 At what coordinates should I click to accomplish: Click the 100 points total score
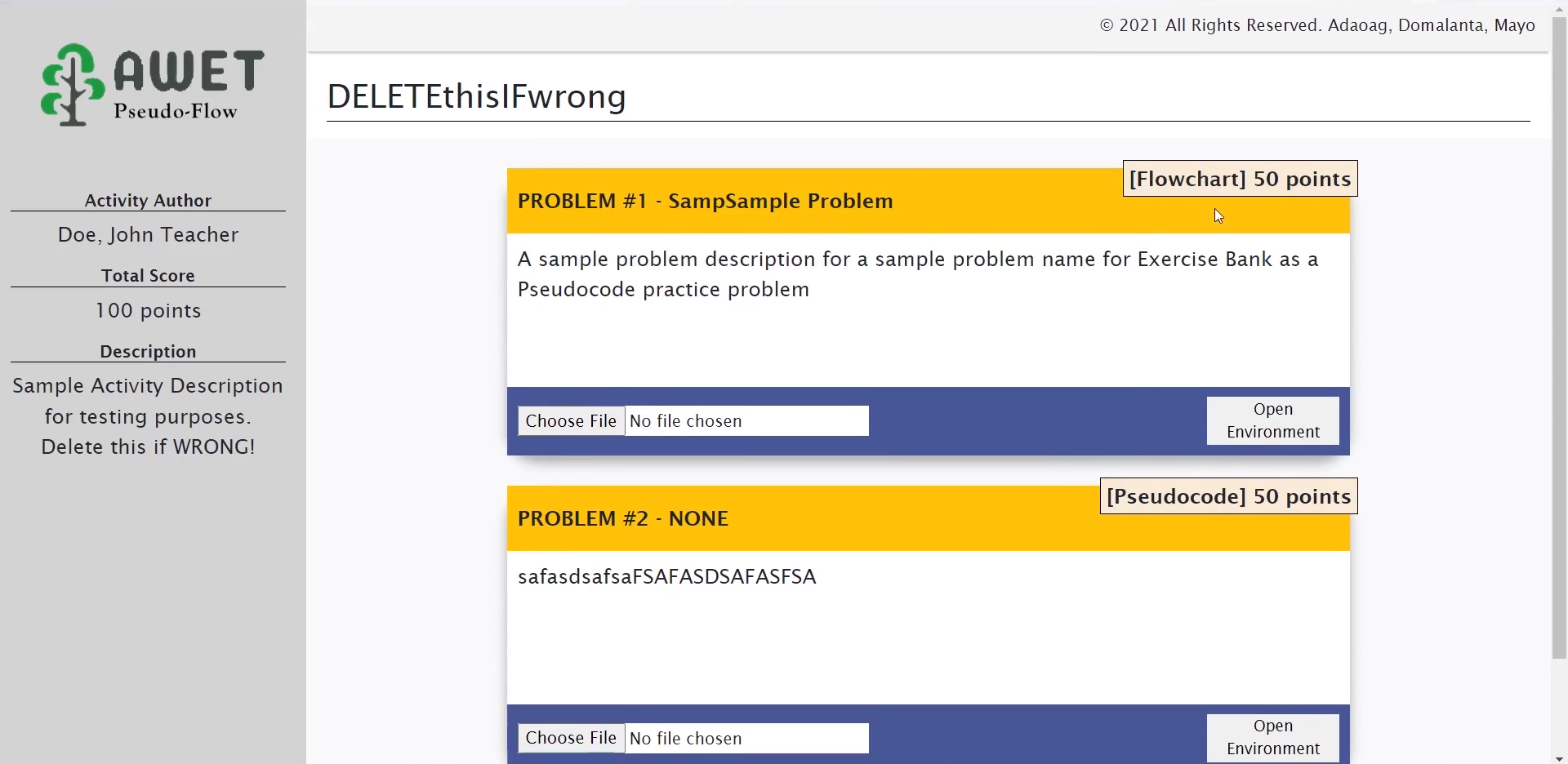pos(148,311)
